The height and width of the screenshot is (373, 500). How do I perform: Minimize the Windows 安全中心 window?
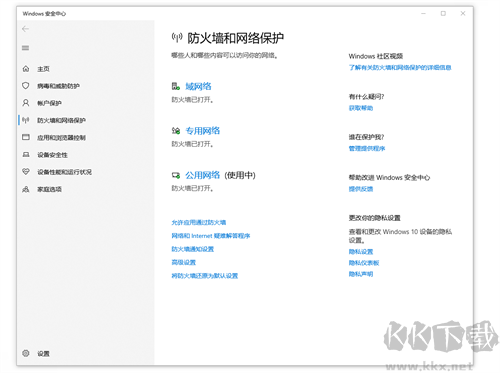(423, 14)
